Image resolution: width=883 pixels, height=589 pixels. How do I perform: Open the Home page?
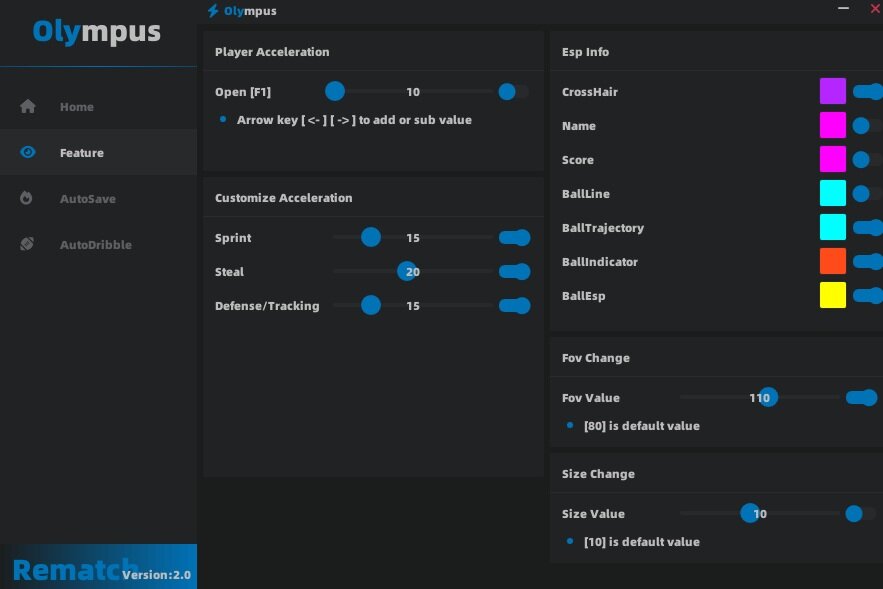[x=99, y=106]
